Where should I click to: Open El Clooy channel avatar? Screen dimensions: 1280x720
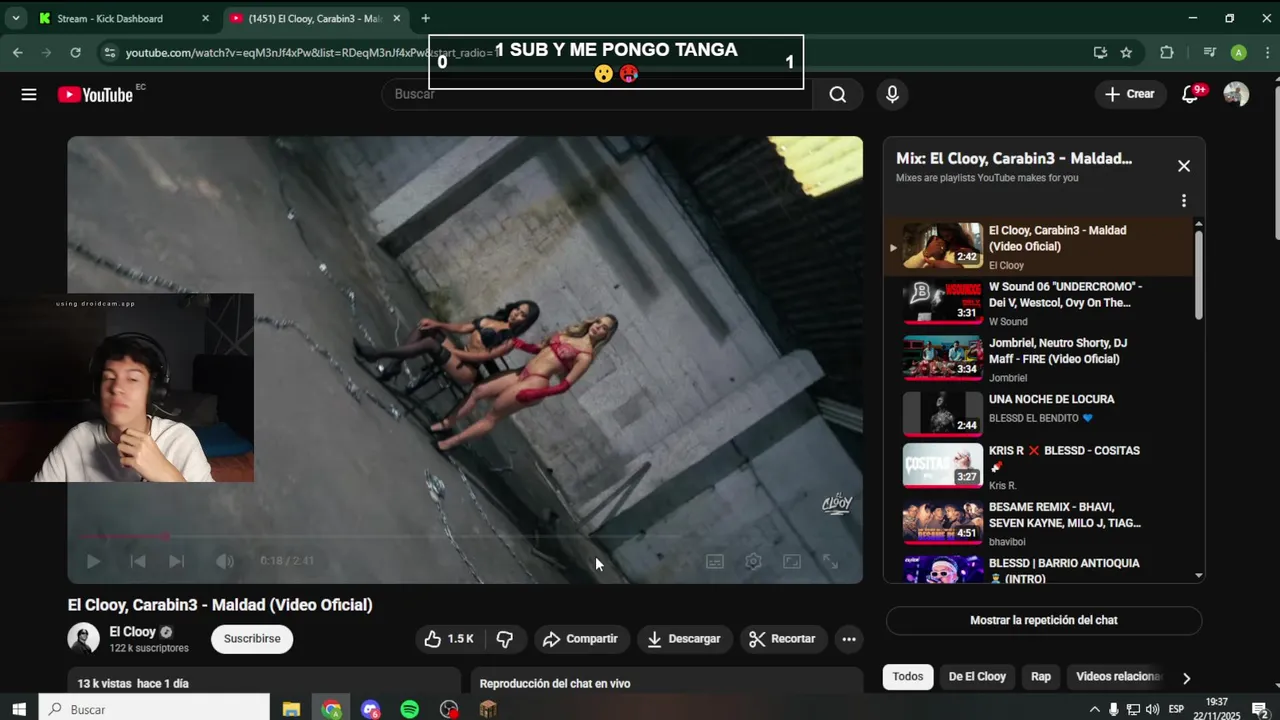[x=83, y=638]
